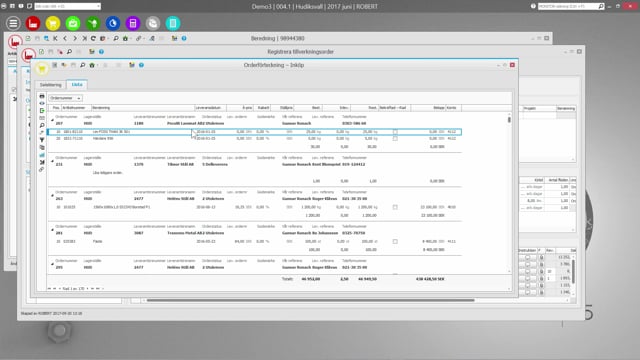Click the Levperiod/datum column header

click(x=210, y=108)
